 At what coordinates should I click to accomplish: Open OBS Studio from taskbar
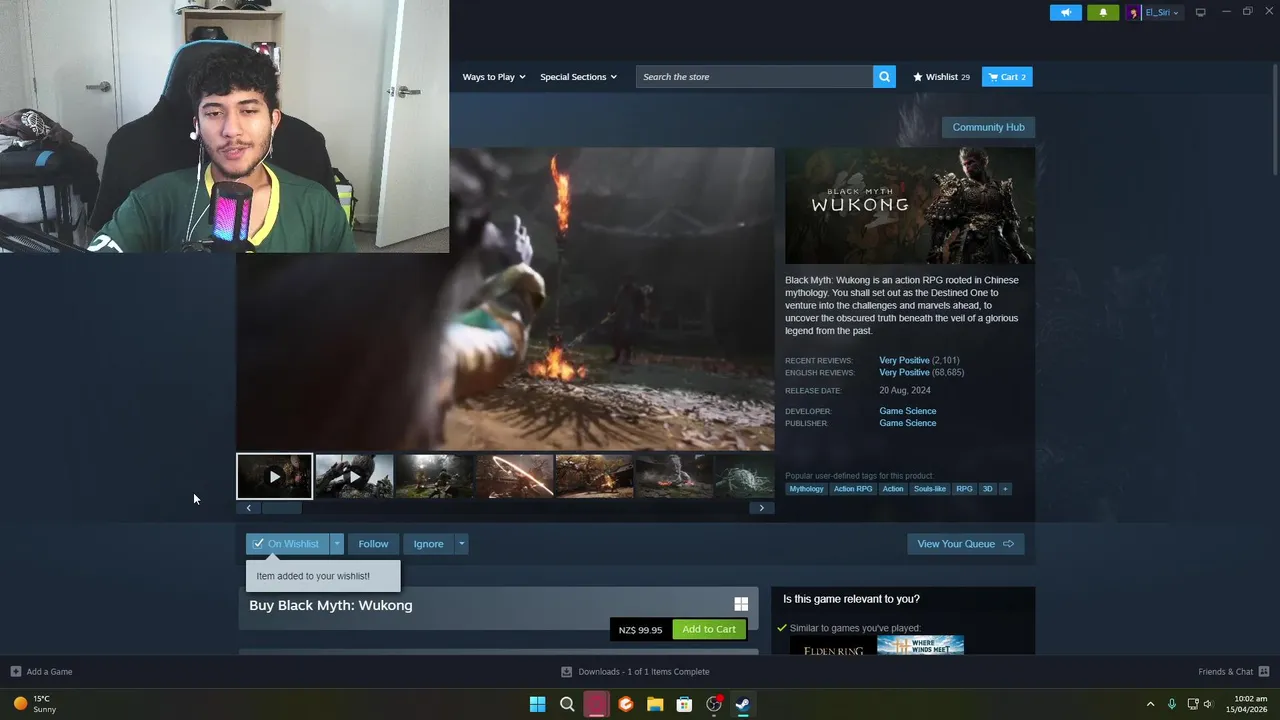click(714, 704)
